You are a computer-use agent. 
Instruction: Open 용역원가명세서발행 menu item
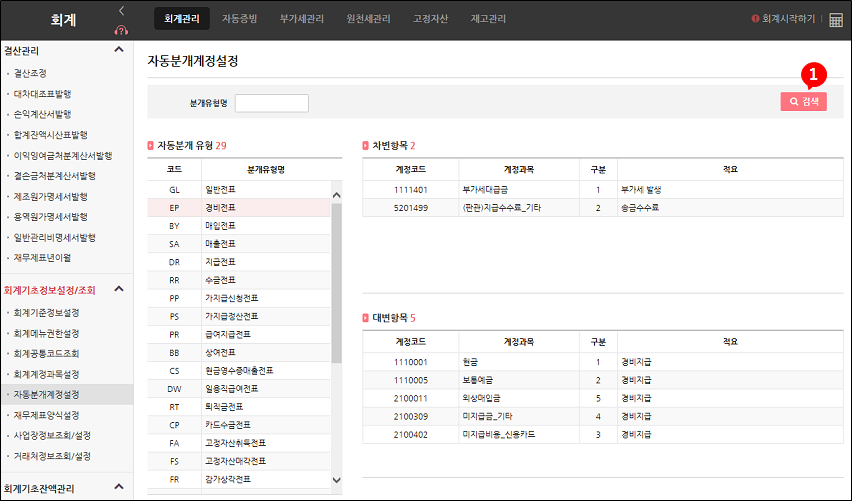pyautogui.click(x=51, y=217)
